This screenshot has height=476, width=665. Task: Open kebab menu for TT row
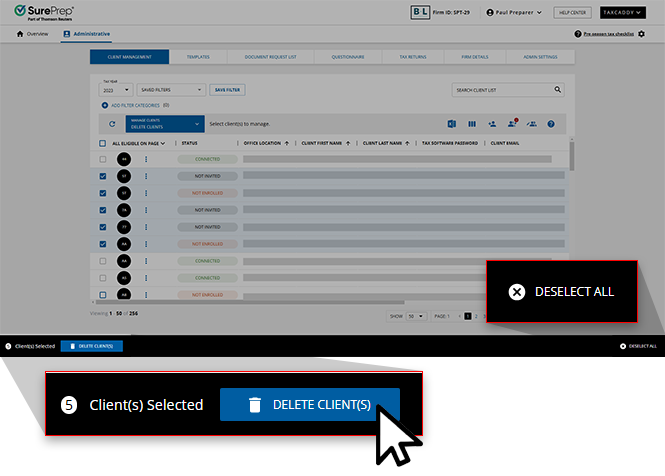(x=146, y=227)
